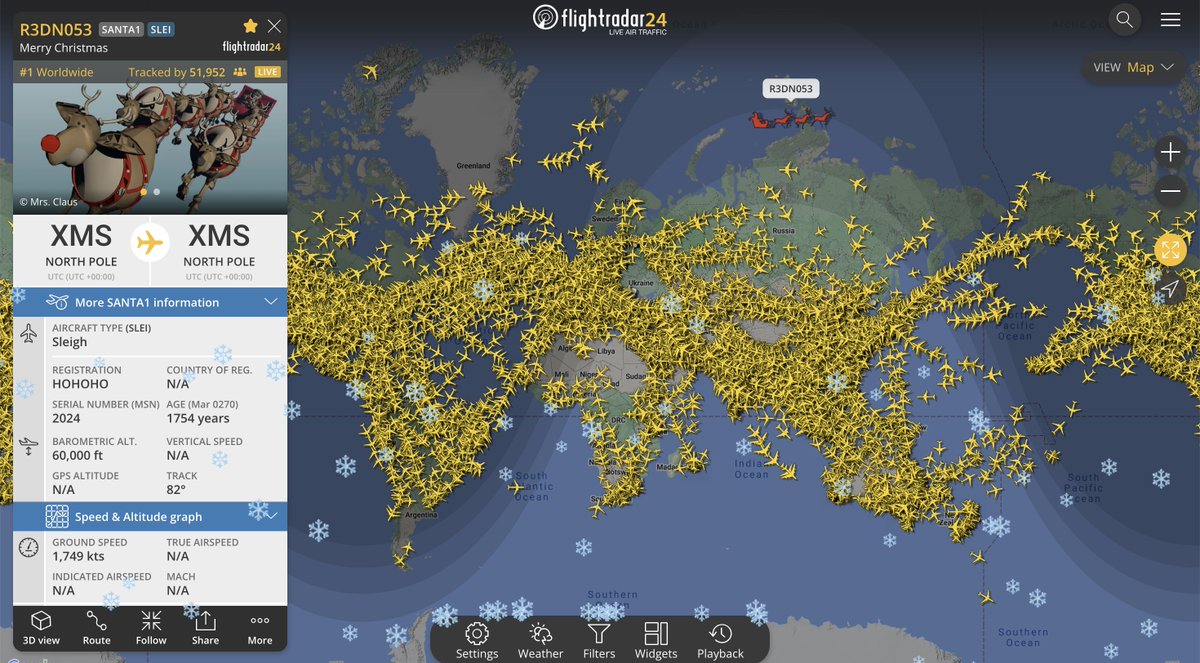This screenshot has width=1200, height=663.
Task: Open More flight options
Action: pyautogui.click(x=260, y=628)
